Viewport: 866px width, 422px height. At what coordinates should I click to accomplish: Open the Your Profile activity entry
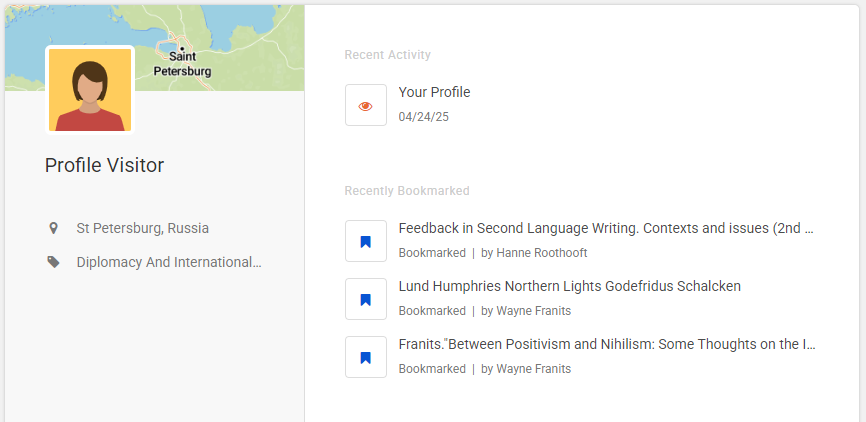(x=434, y=92)
